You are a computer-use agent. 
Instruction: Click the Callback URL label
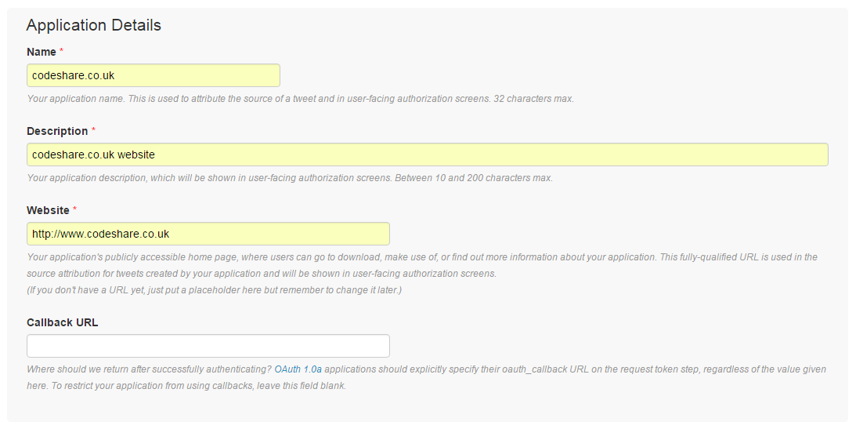tap(62, 323)
